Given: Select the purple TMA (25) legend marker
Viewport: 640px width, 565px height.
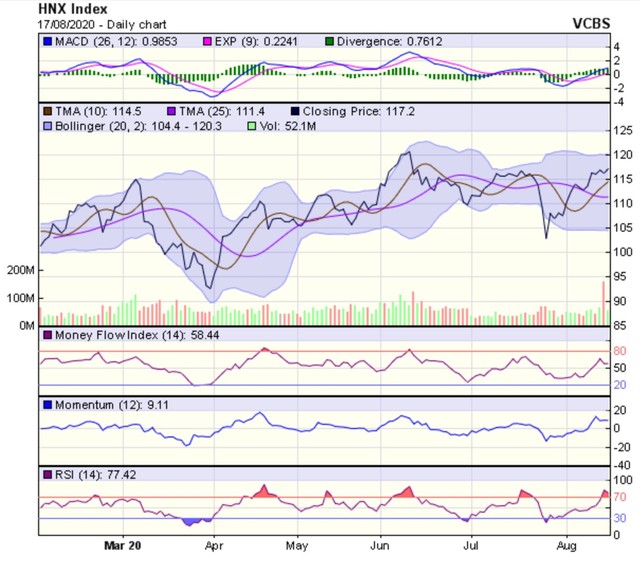Looking at the screenshot, I should point(171,109).
